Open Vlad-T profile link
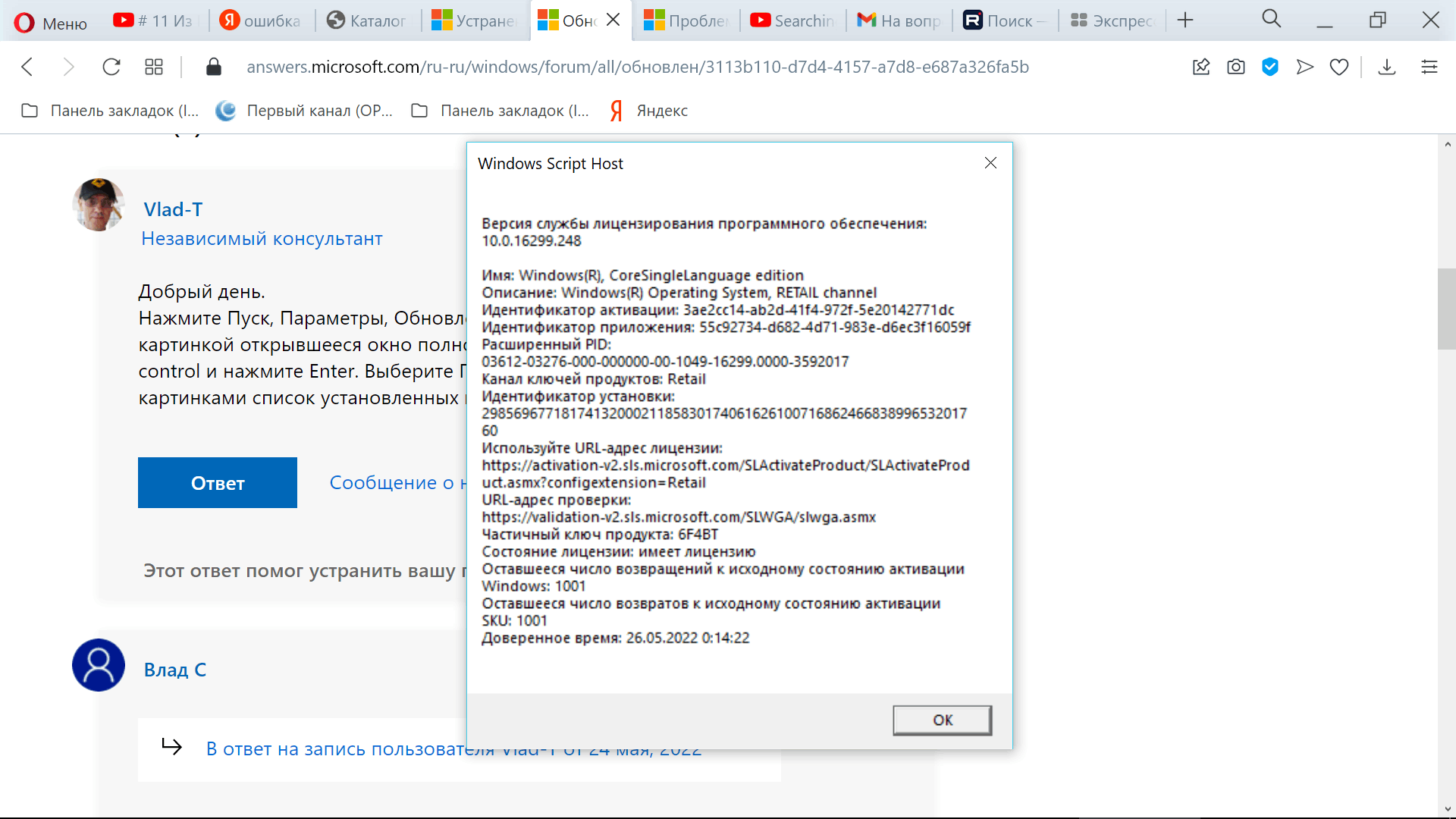Viewport: 1456px width, 819px height. click(173, 209)
